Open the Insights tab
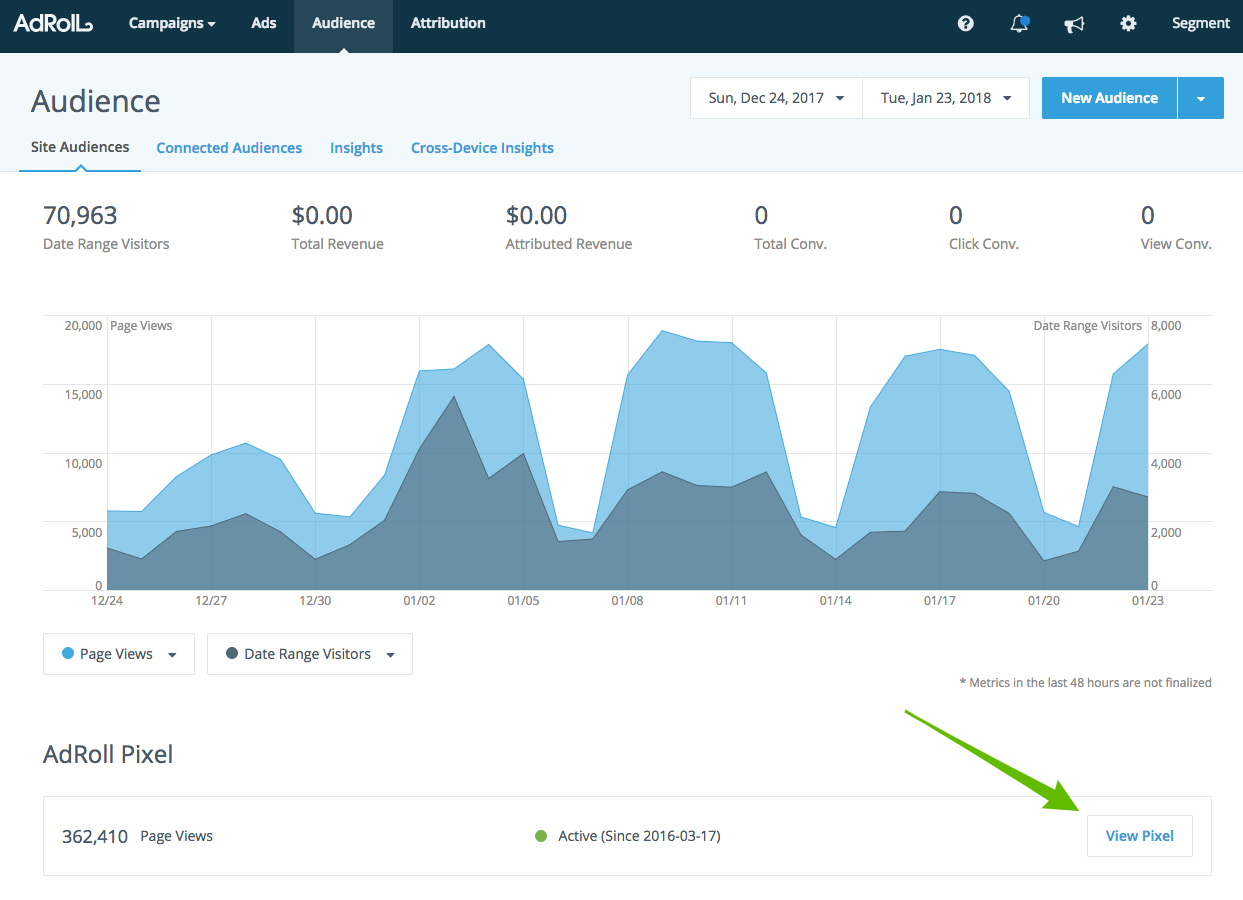The height and width of the screenshot is (900, 1243). (356, 147)
